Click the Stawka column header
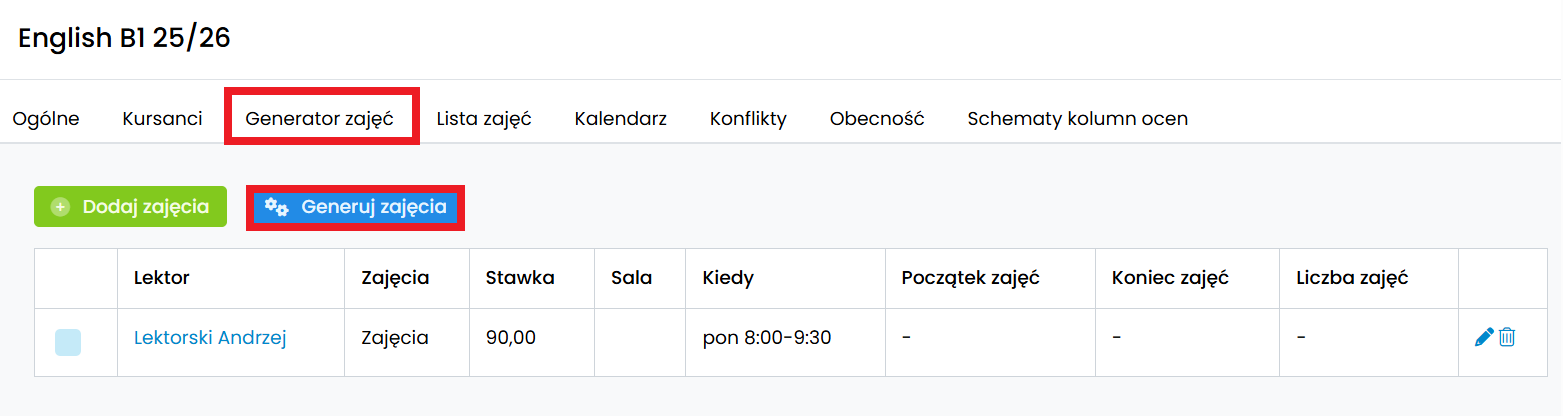1563x416 pixels. [520, 278]
